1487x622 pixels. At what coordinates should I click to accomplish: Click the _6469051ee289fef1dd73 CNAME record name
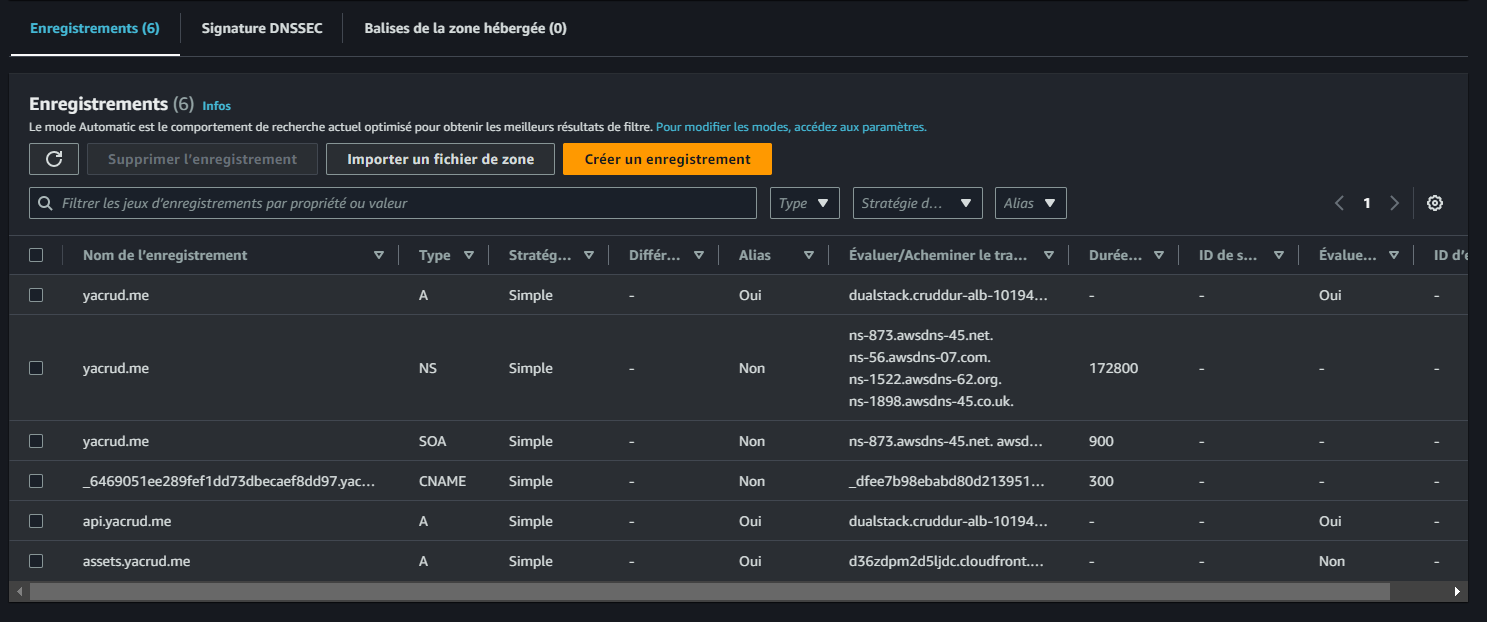click(x=230, y=481)
